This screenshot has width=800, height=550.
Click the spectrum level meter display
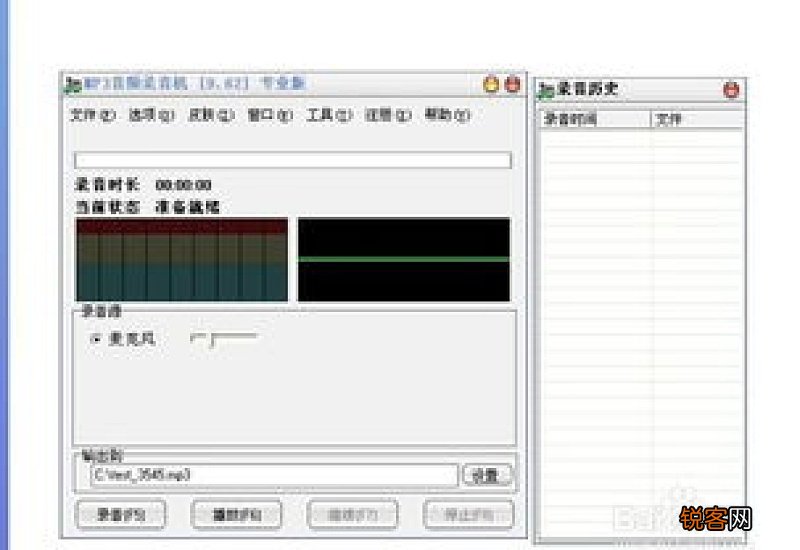pos(182,260)
